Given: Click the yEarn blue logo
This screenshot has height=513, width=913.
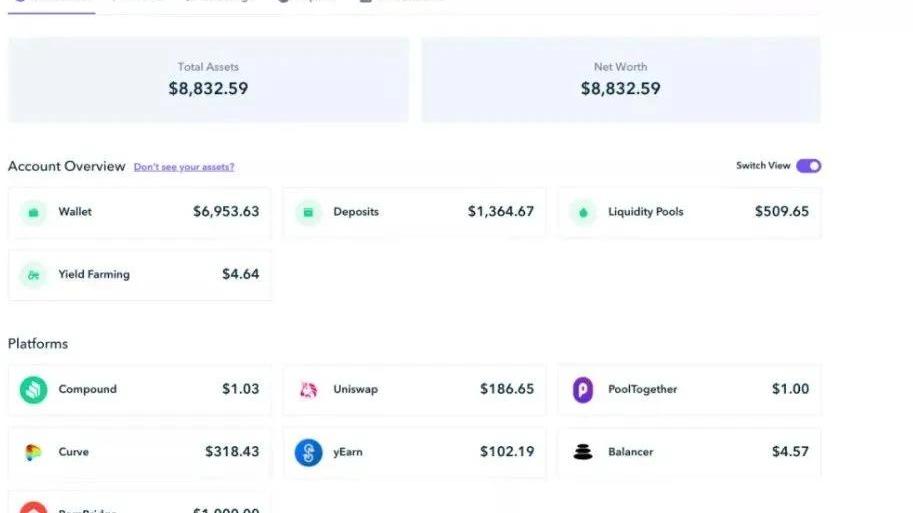Looking at the screenshot, I should pos(308,452).
